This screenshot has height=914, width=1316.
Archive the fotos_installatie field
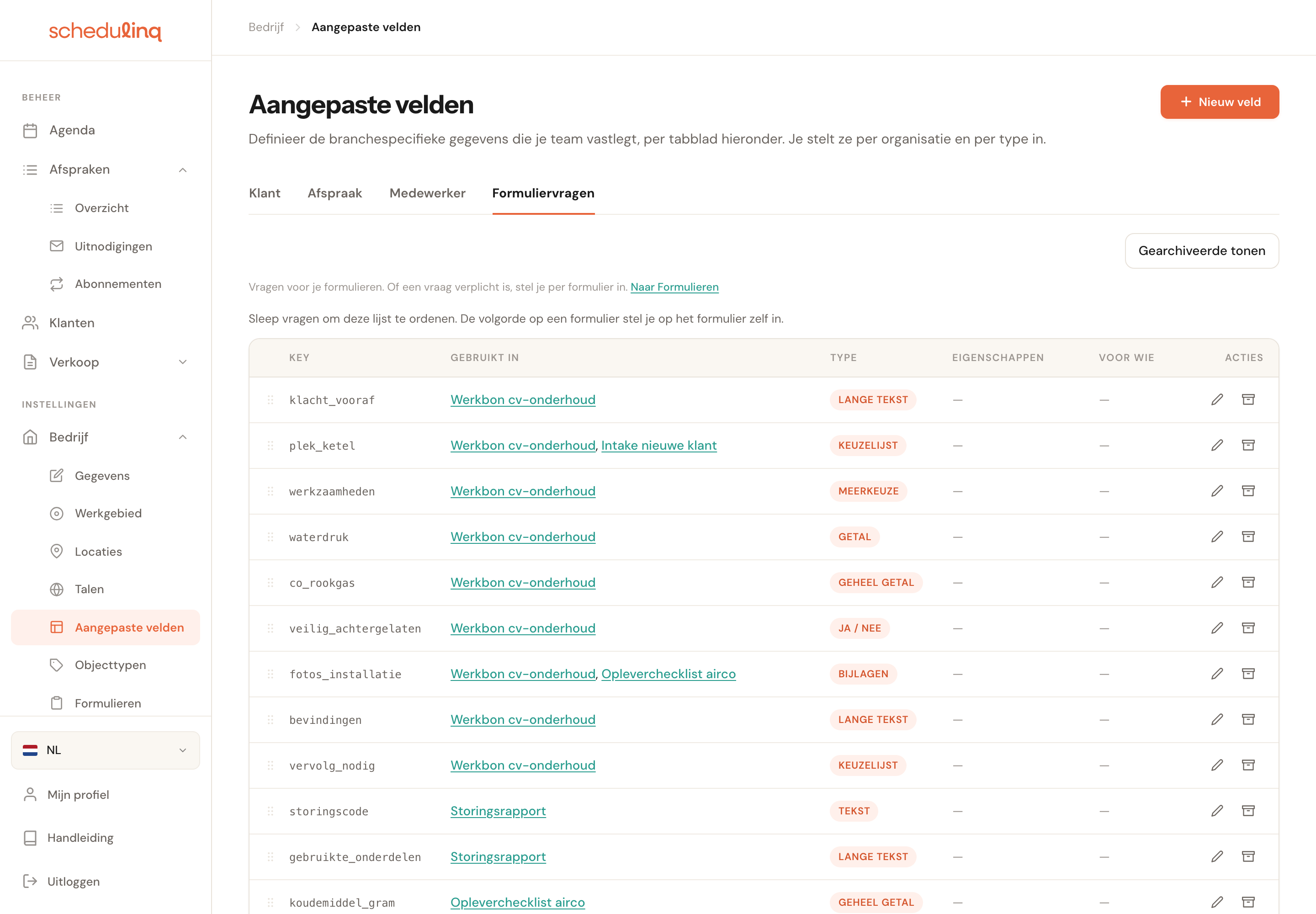[1248, 674]
